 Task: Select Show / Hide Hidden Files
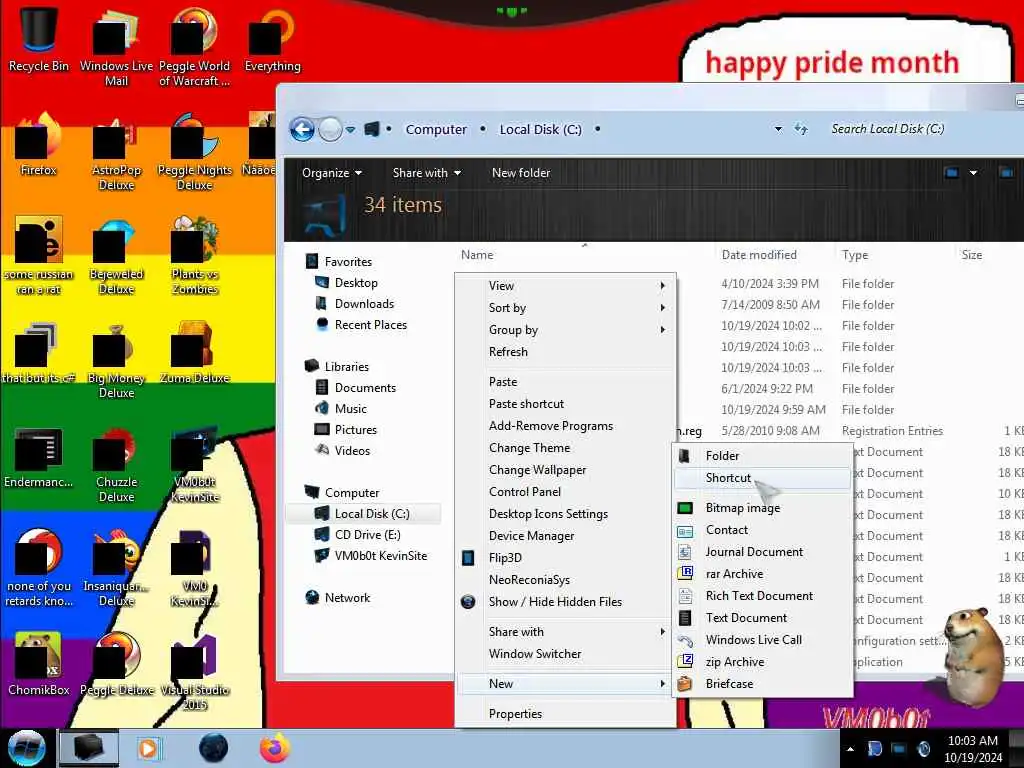[565, 602]
